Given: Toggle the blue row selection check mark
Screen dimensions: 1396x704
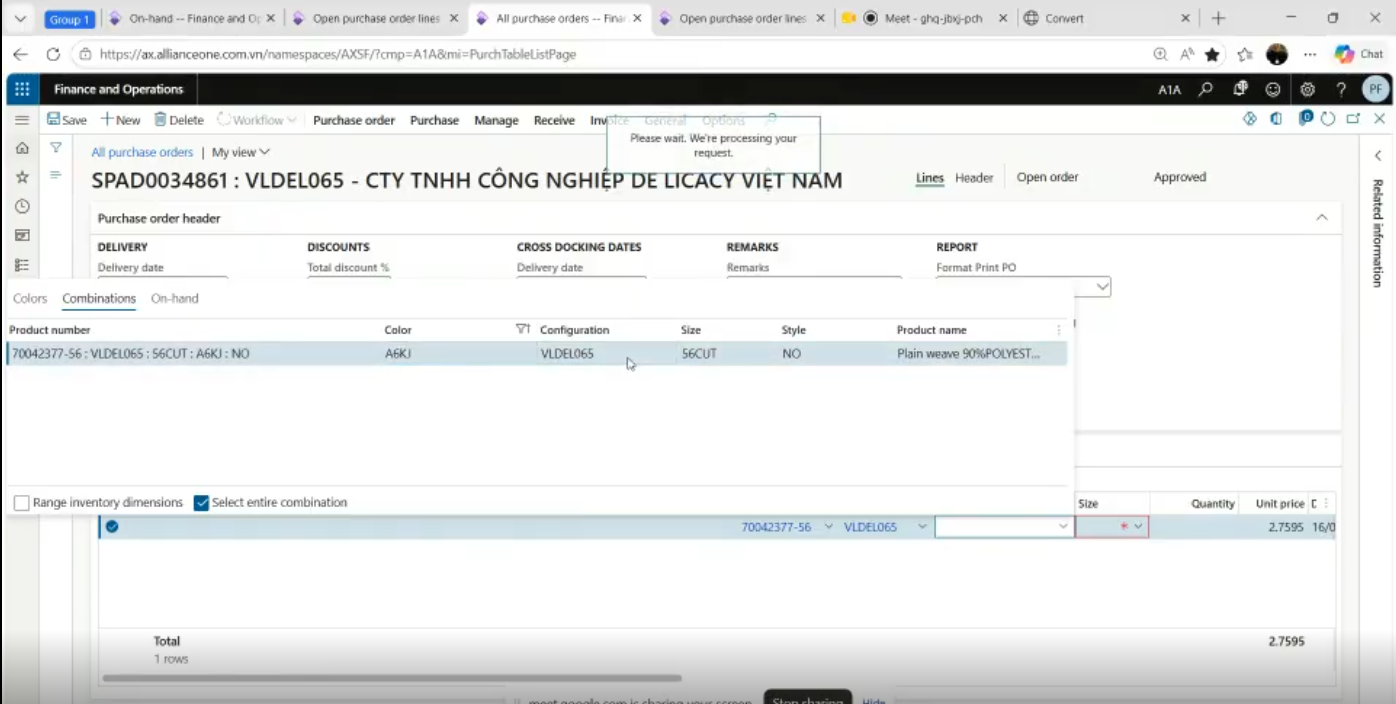Looking at the screenshot, I should pos(112,527).
